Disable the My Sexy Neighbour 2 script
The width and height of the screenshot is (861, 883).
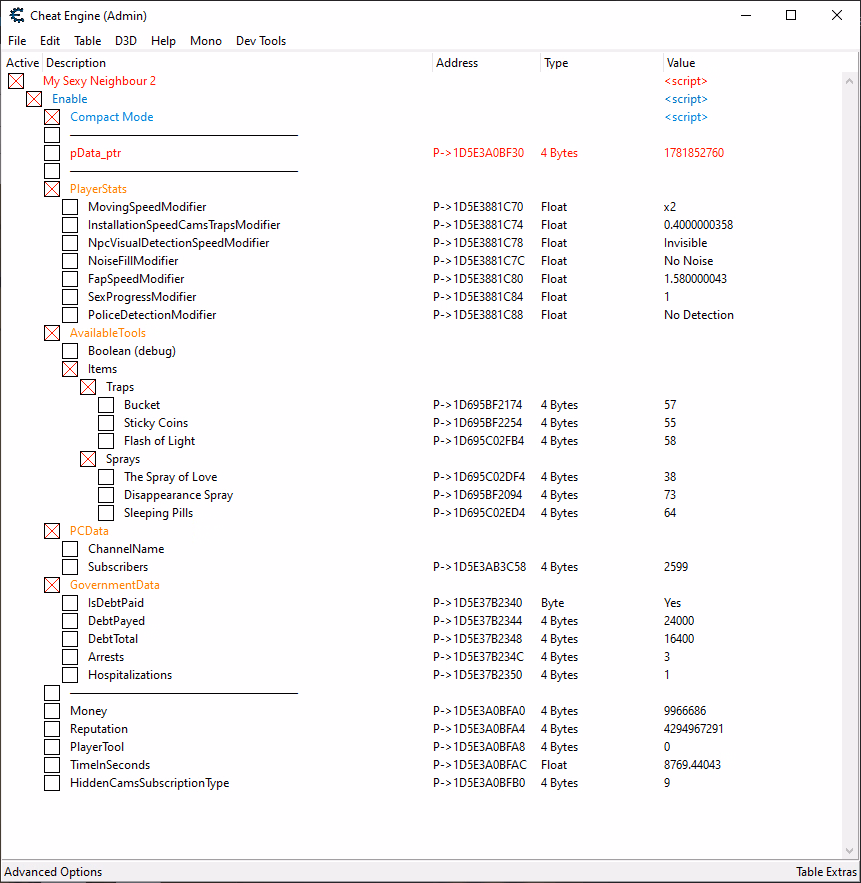point(16,81)
